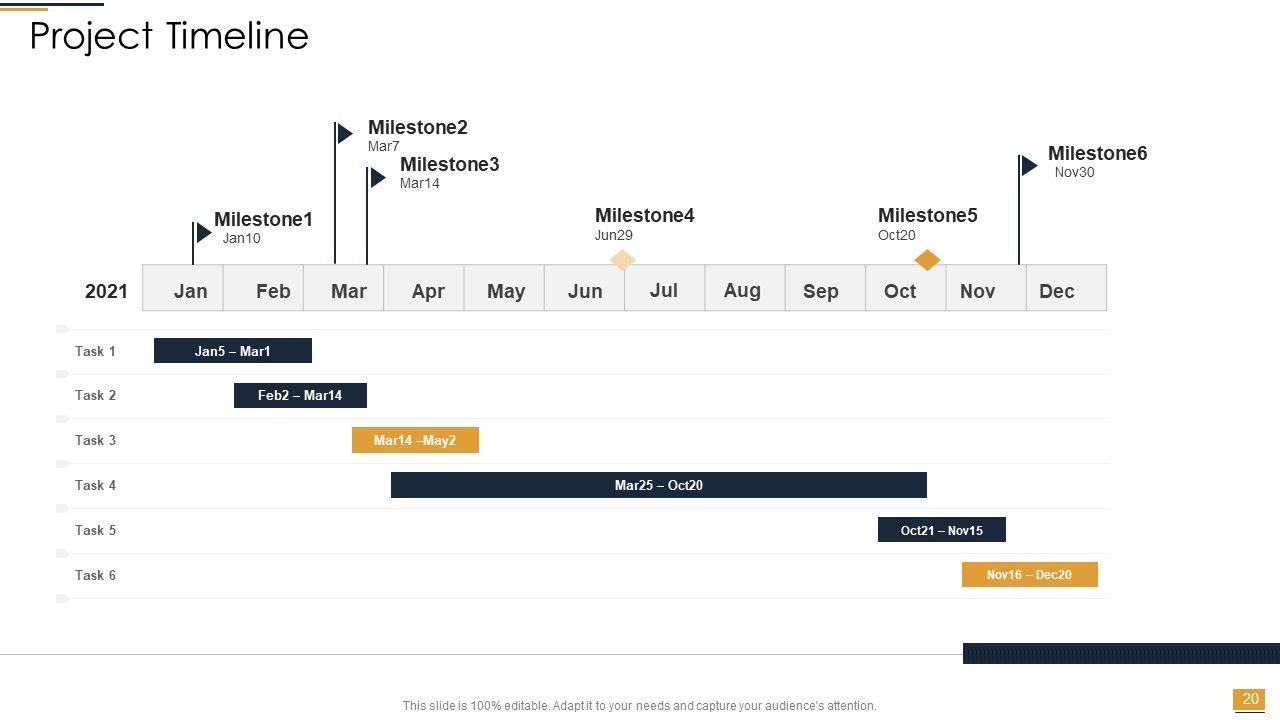Click the orange Nov16 – Dec20 bar
1280x720 pixels.
tap(1029, 575)
